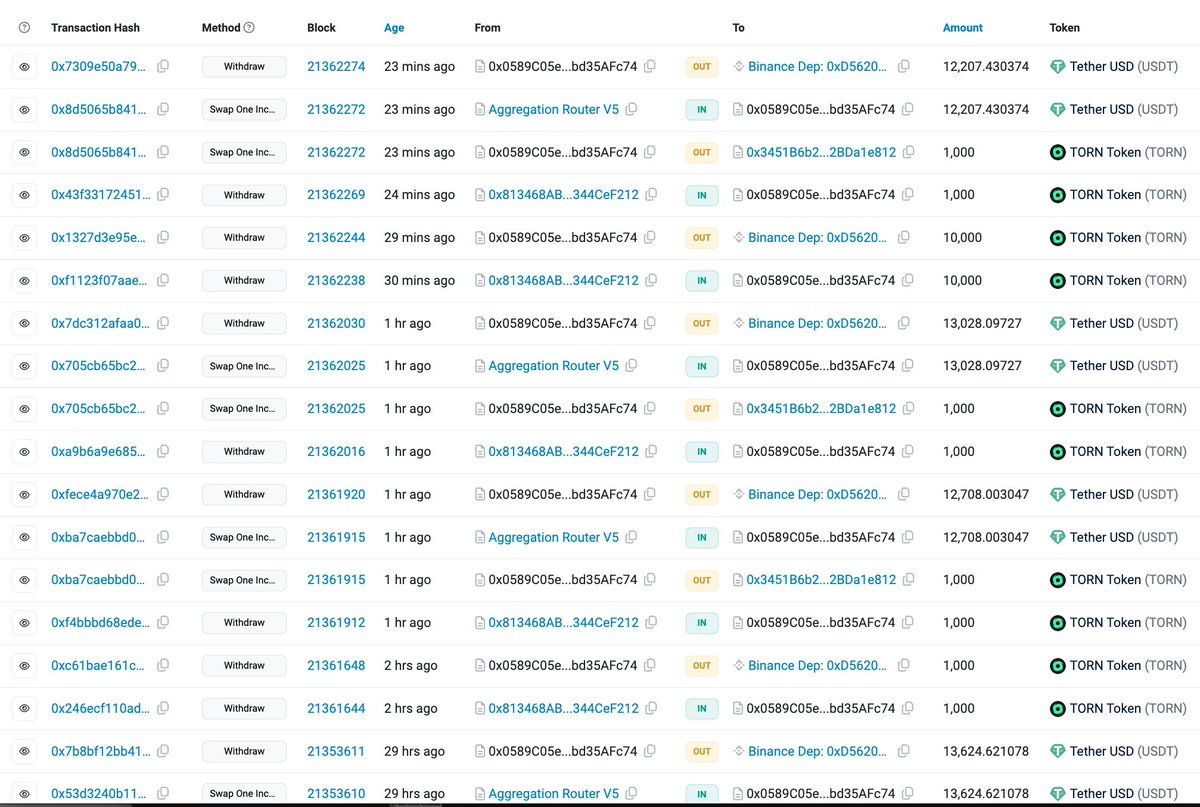This screenshot has width=1200, height=807.
Task: Copy 0x813468AB address in block 21362269 row
Action: click(x=652, y=195)
